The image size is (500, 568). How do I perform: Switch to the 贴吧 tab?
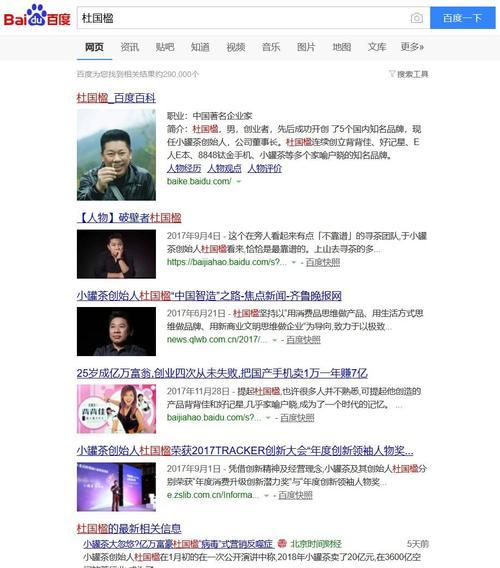(x=165, y=47)
